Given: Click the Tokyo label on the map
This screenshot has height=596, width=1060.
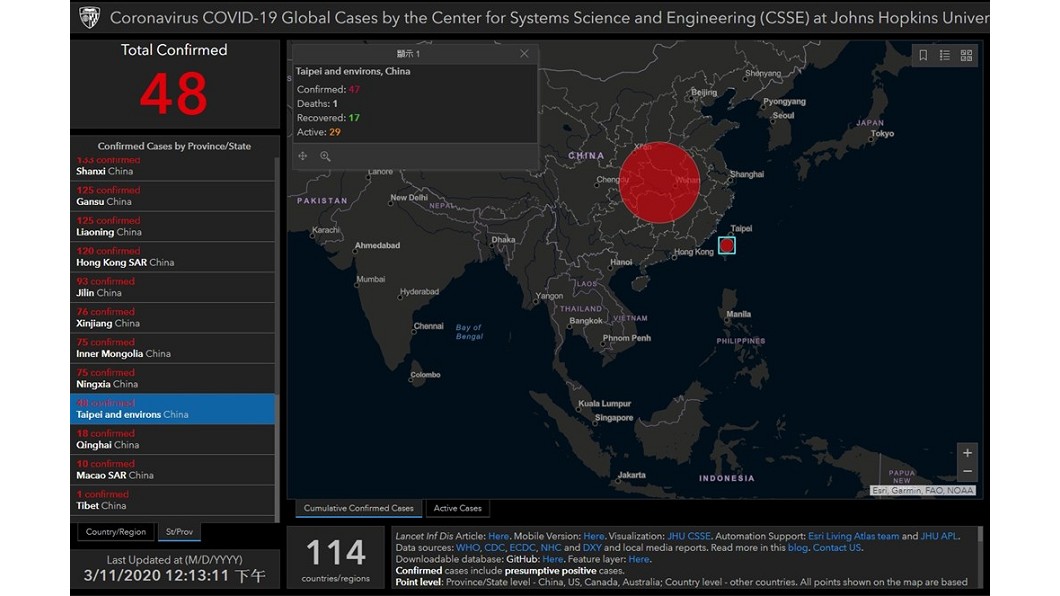Looking at the screenshot, I should [882, 133].
